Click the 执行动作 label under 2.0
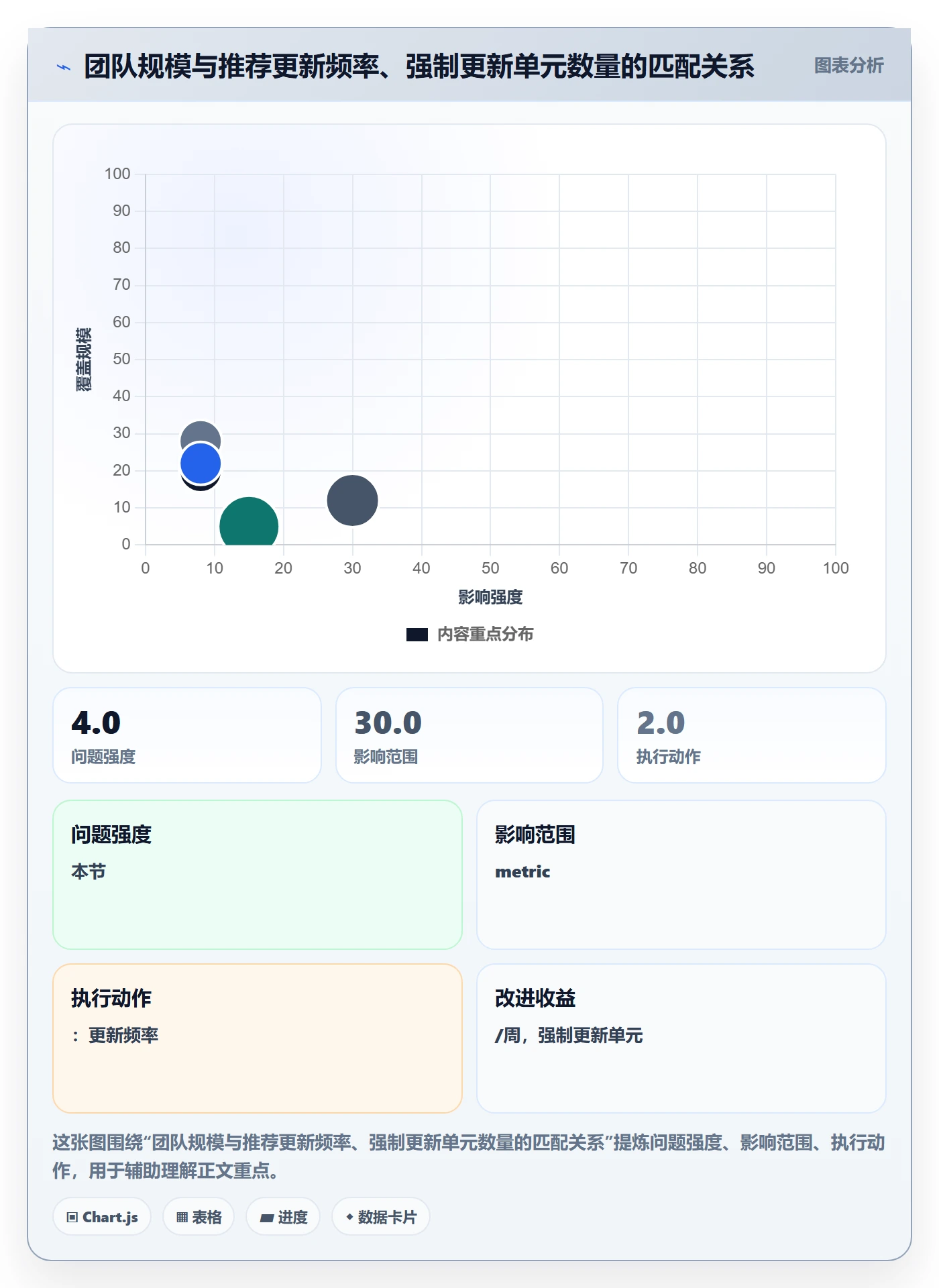This screenshot has height=1288, width=939. click(x=668, y=757)
